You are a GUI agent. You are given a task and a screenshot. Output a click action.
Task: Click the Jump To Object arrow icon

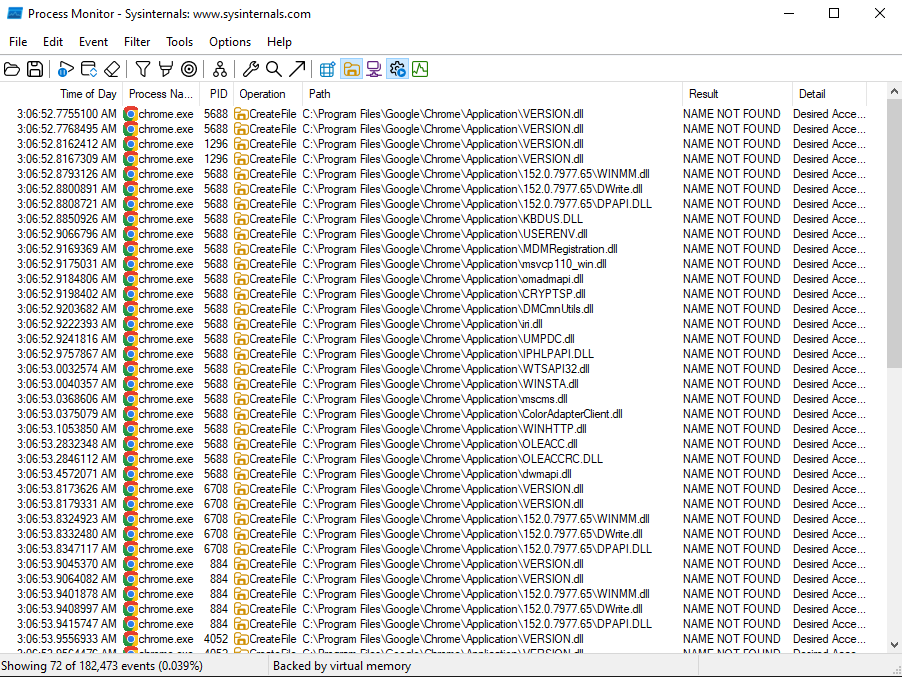[x=297, y=70]
